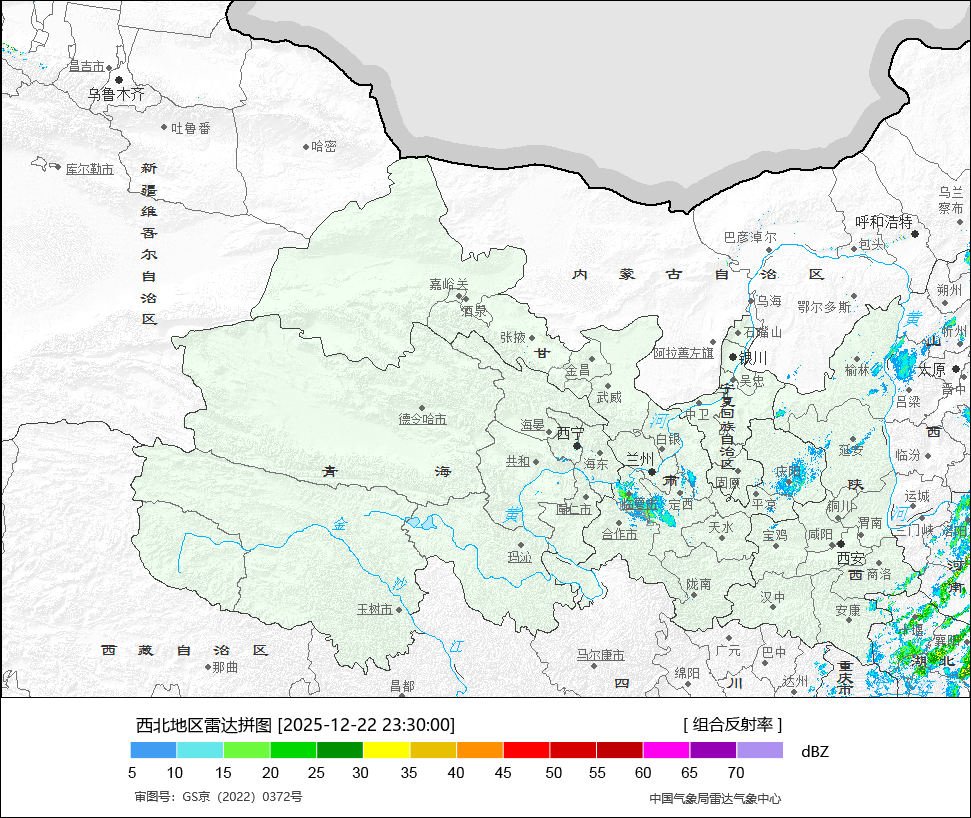Viewport: 971px width, 818px height.
Task: Click the 绵阳 city label
Action: pyautogui.click(x=687, y=673)
